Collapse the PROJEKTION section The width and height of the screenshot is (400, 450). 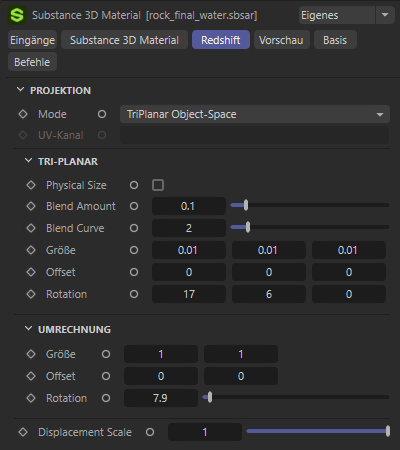pos(21,90)
